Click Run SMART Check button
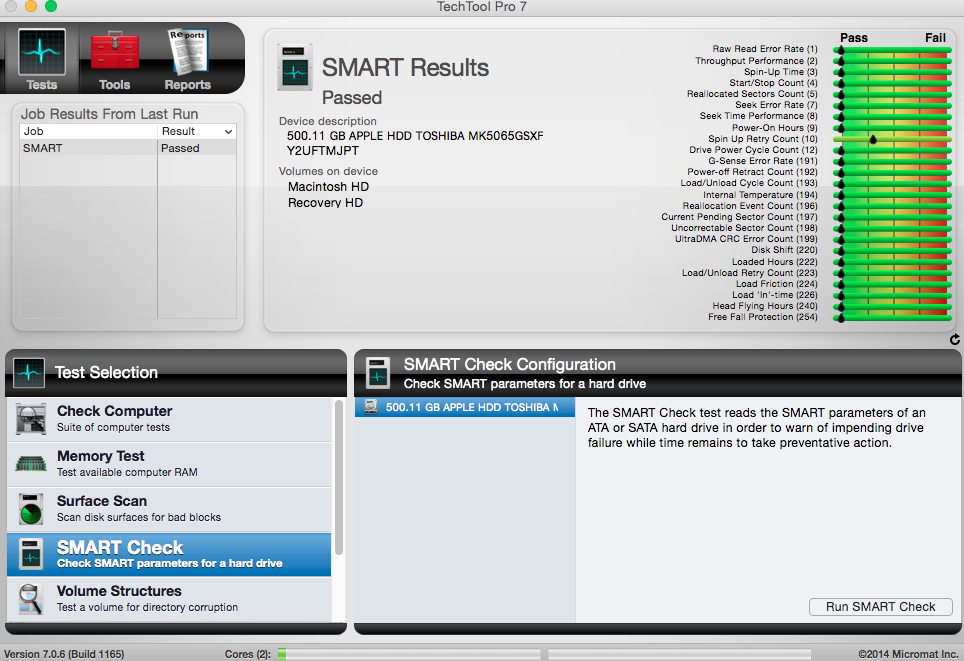Viewport: 964px width, 661px height. coord(880,607)
